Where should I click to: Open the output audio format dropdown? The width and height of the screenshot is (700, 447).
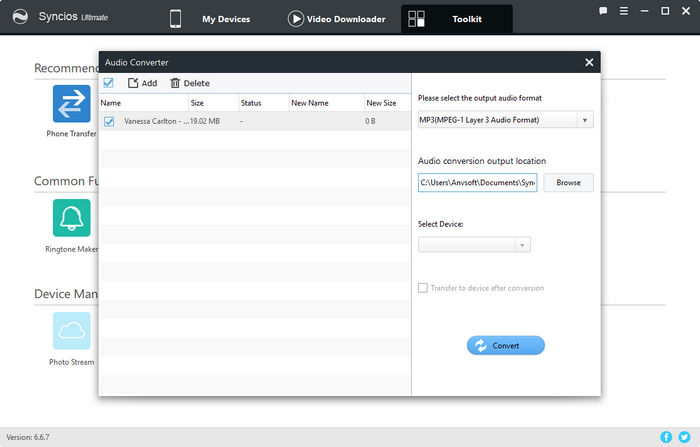(x=505, y=120)
